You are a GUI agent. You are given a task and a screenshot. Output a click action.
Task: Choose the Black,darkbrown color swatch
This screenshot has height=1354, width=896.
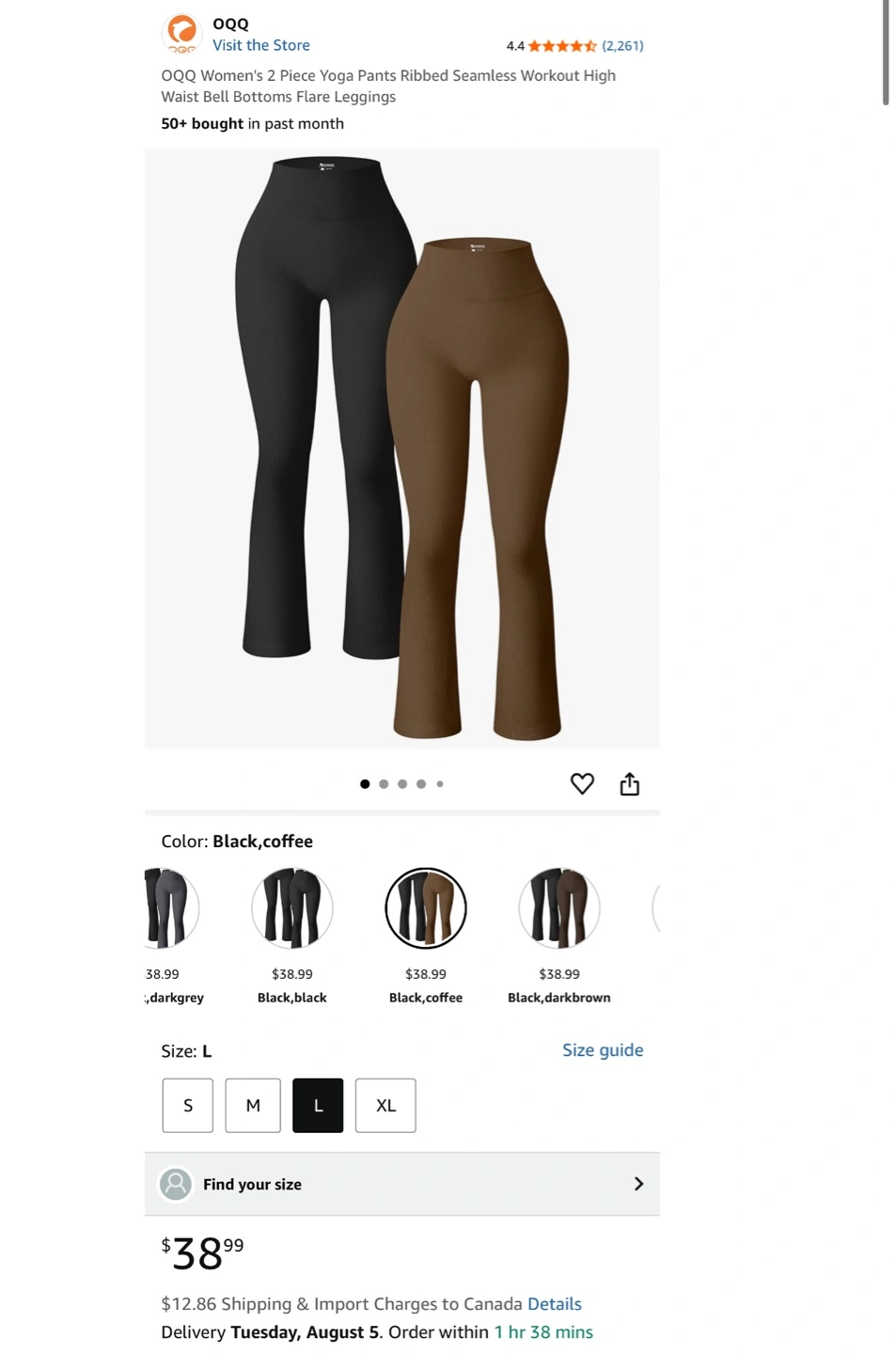(559, 908)
